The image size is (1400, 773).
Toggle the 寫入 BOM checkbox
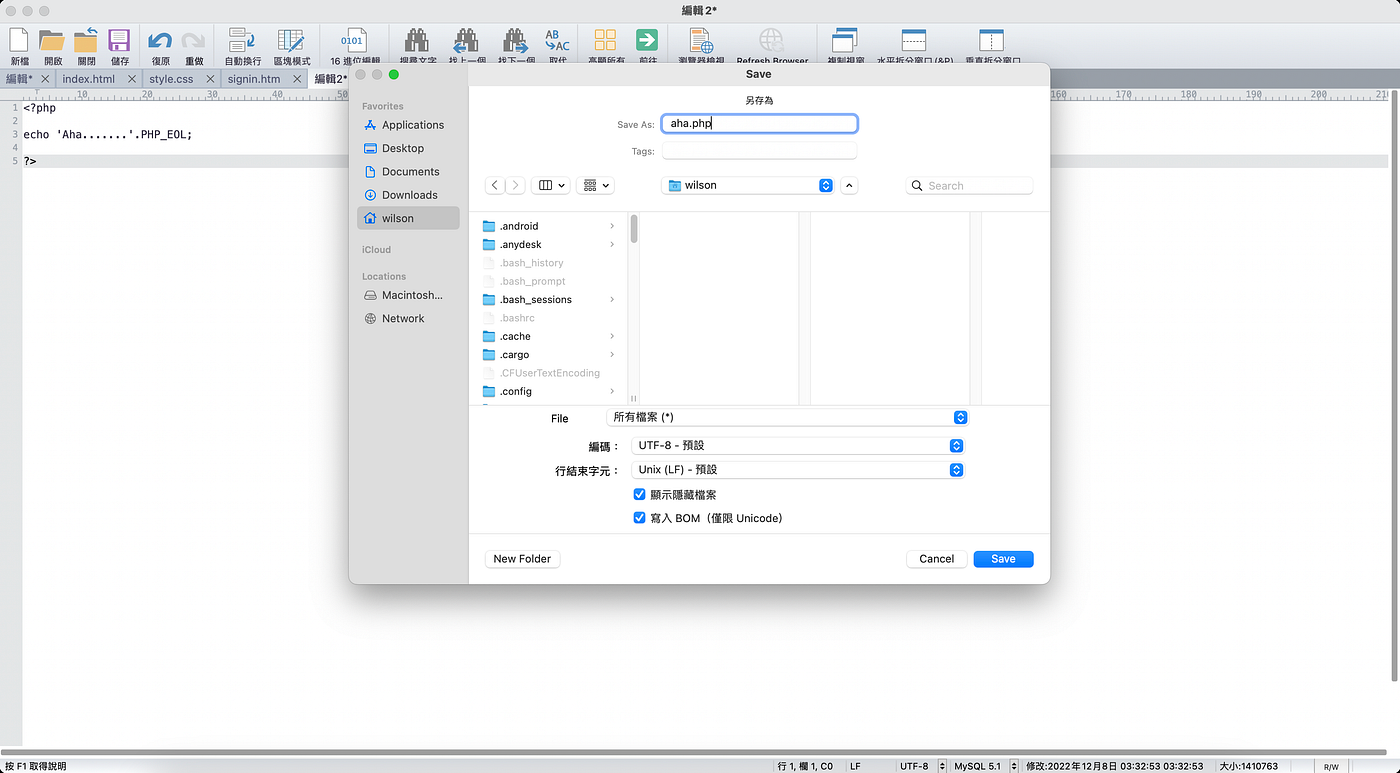pos(640,518)
